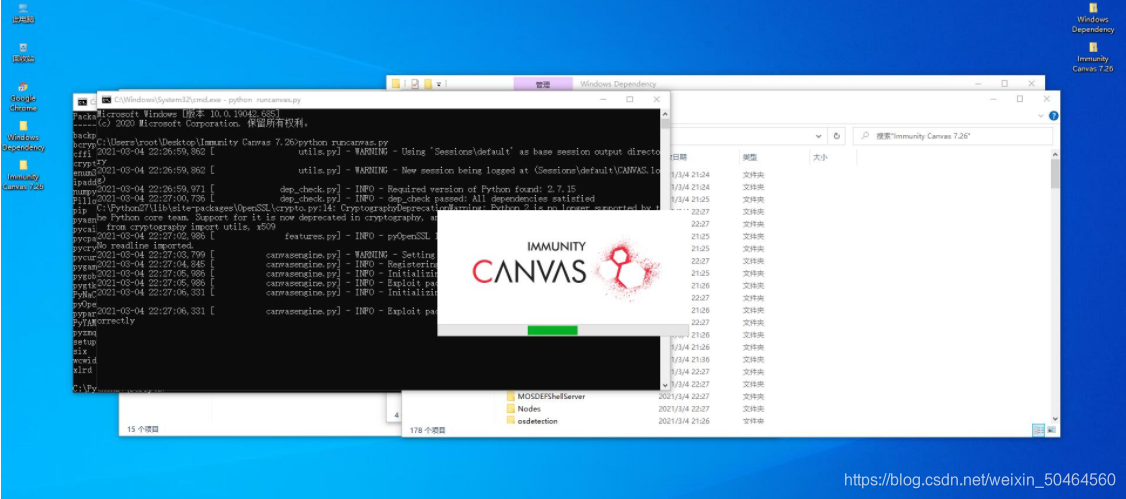Minimize the runcanvas.py cmd window
The height and width of the screenshot is (499, 1126).
click(604, 99)
